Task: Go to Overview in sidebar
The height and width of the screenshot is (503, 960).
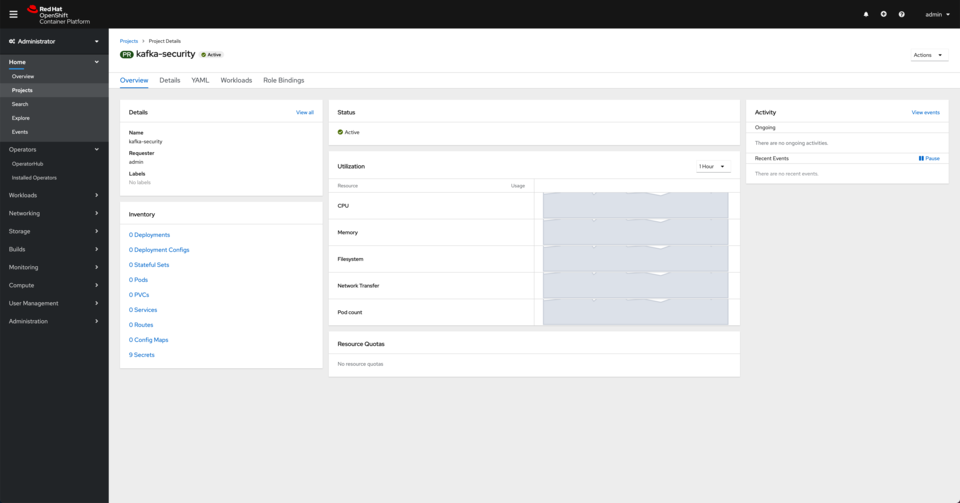Action: click(23, 76)
